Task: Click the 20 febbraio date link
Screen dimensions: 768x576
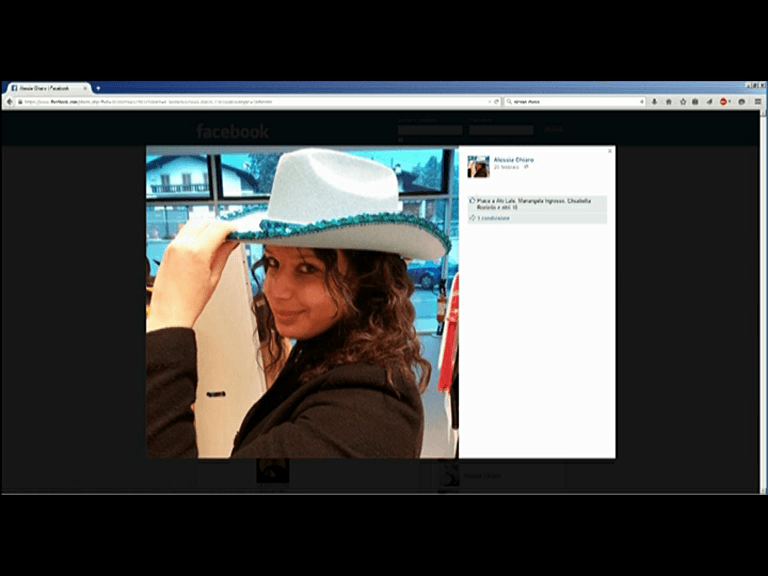Action: click(506, 167)
